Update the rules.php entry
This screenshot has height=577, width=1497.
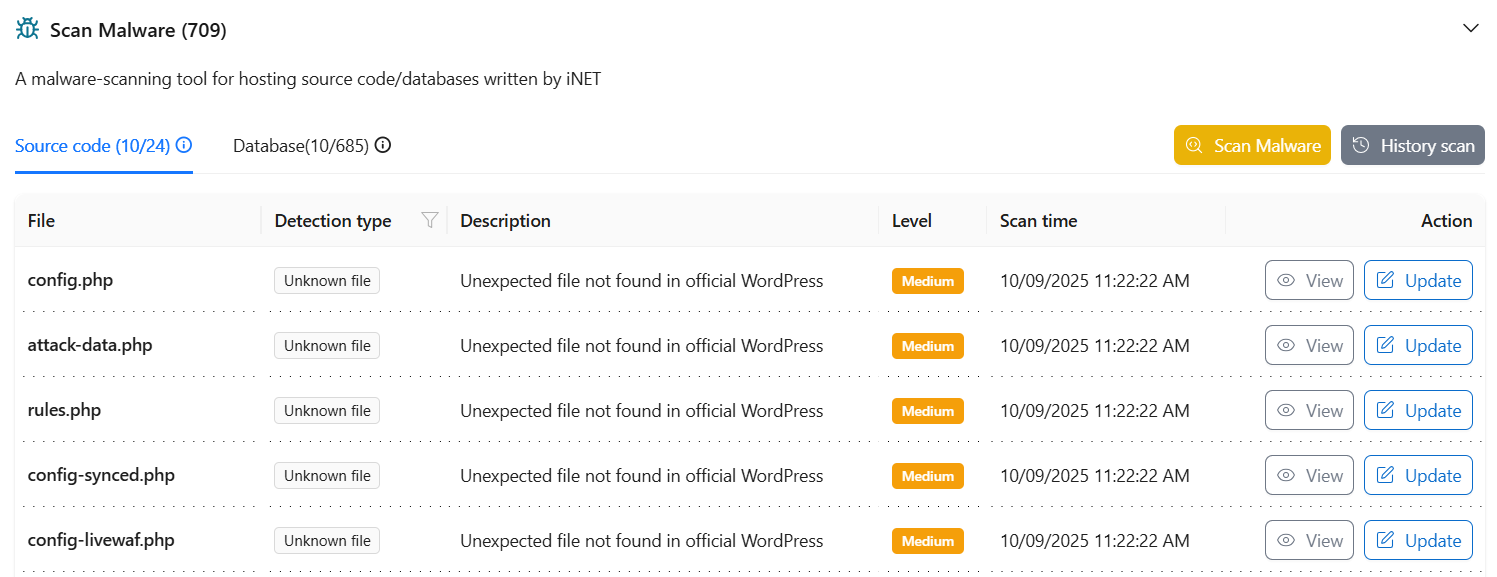[1418, 410]
